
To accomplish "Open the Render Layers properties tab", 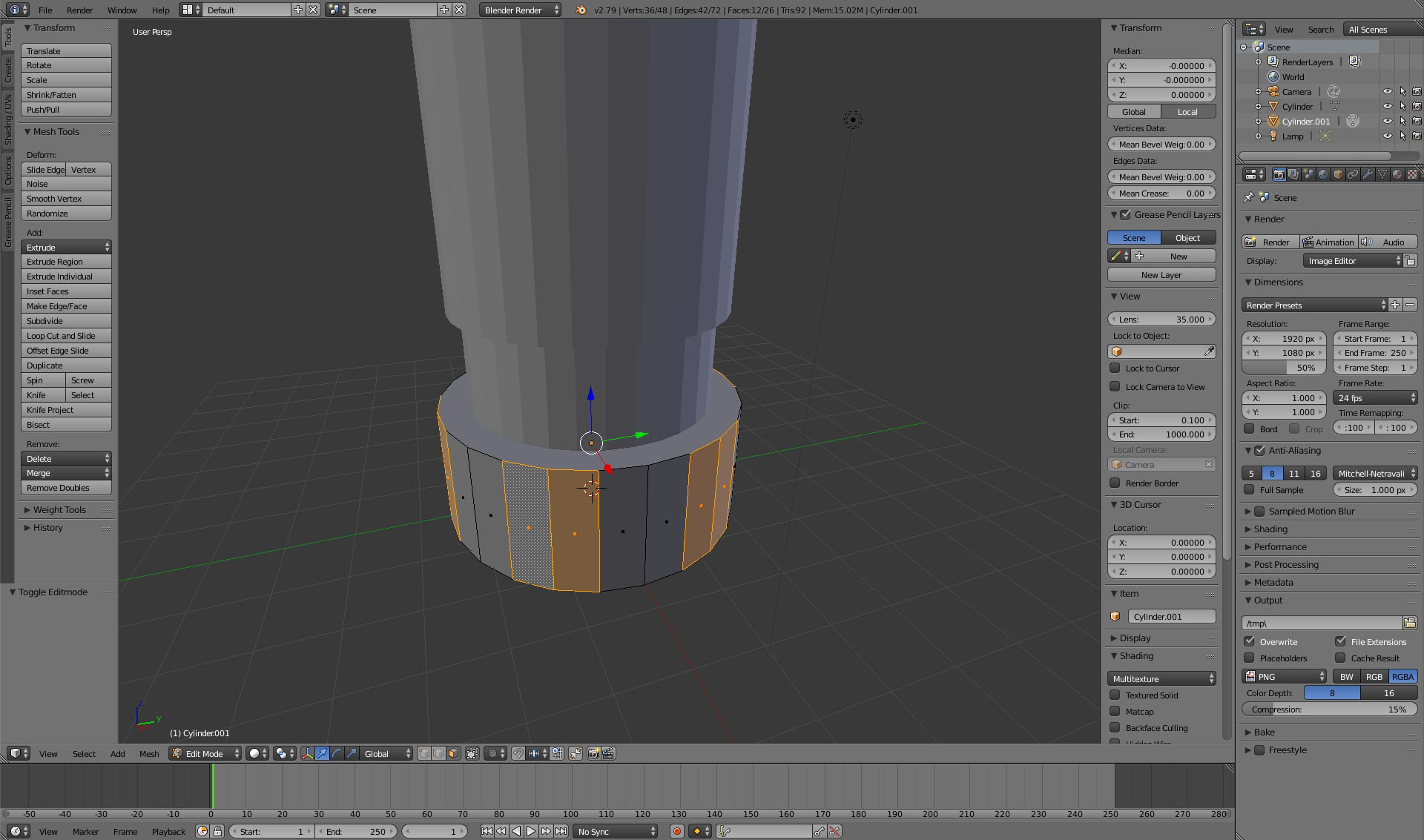I will [1293, 174].
